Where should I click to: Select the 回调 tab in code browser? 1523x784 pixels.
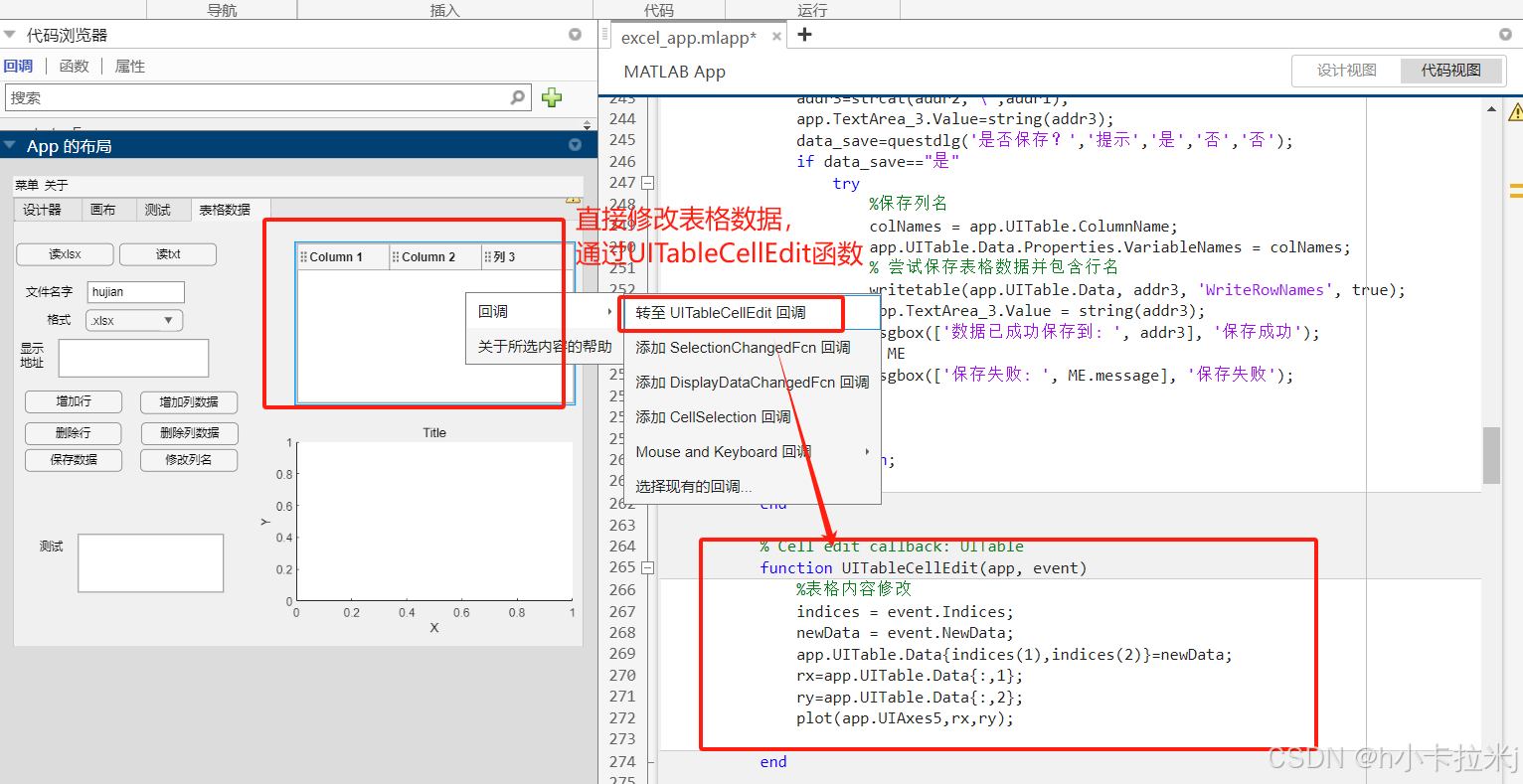point(18,66)
